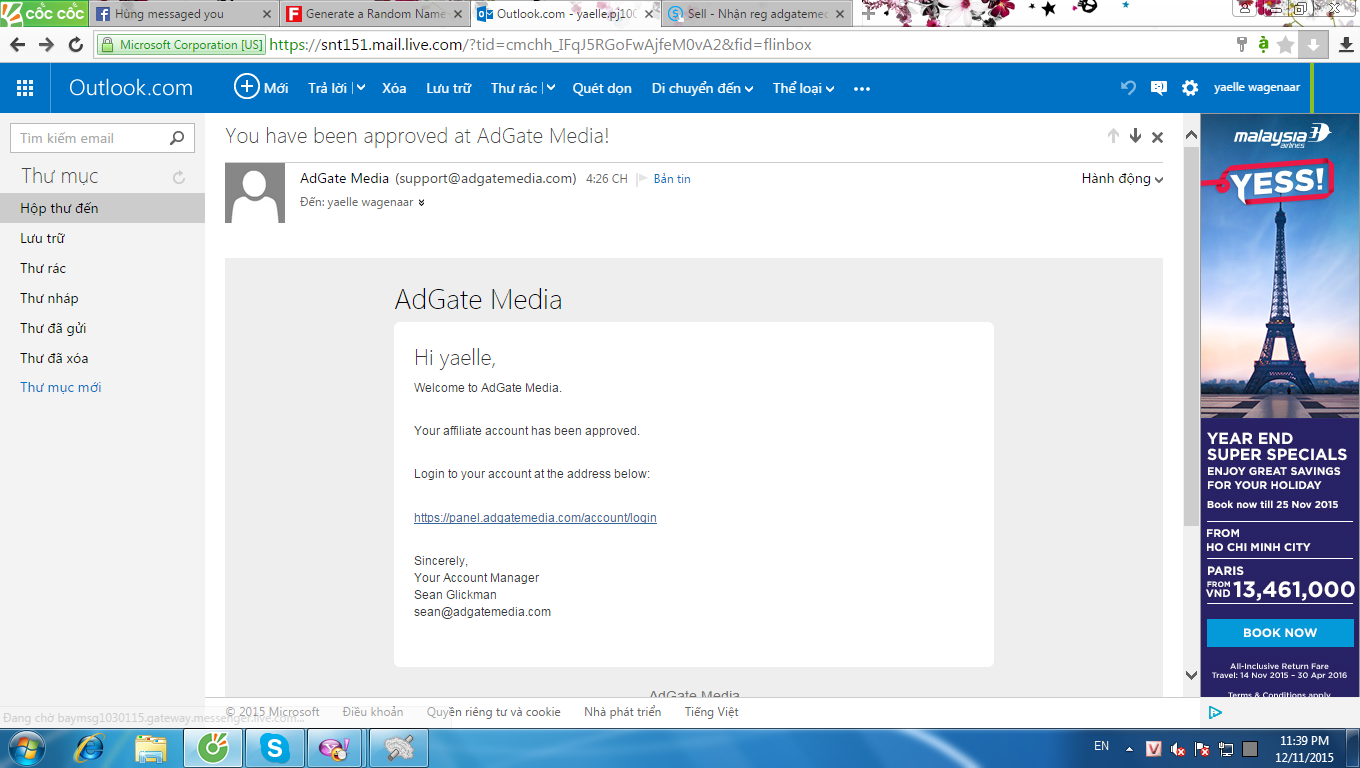Switch to Skype in the taskbar
The width and height of the screenshot is (1360, 768).
(274, 747)
